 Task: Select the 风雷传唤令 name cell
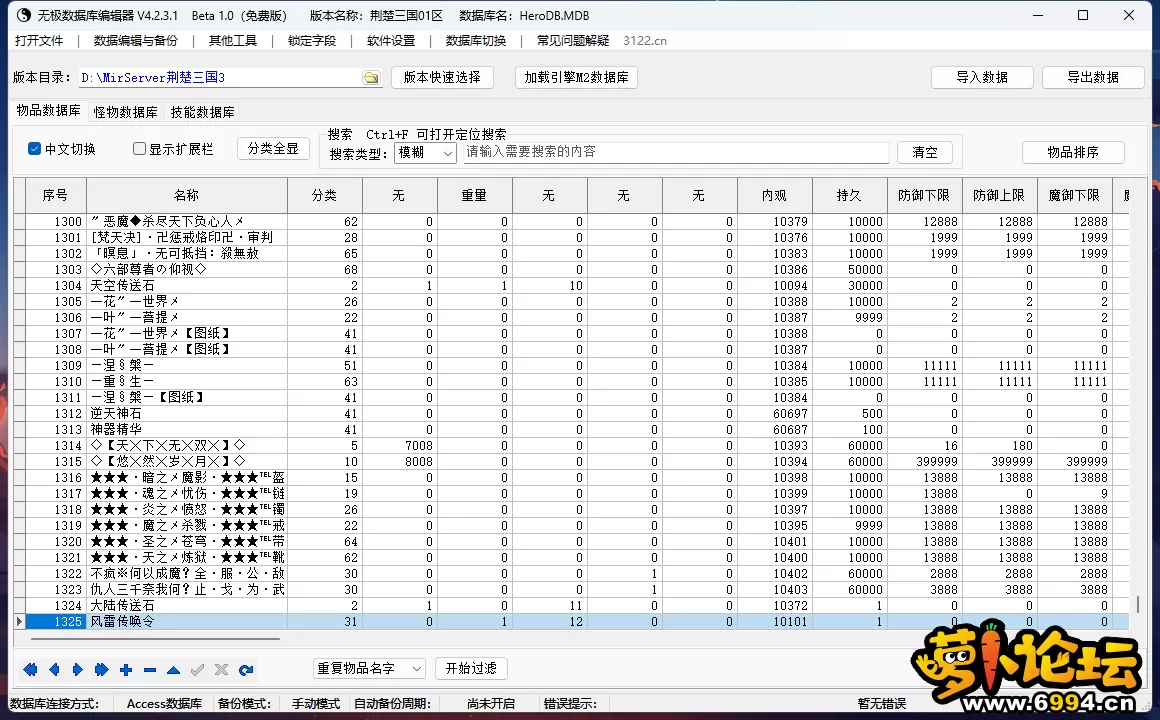(x=186, y=622)
